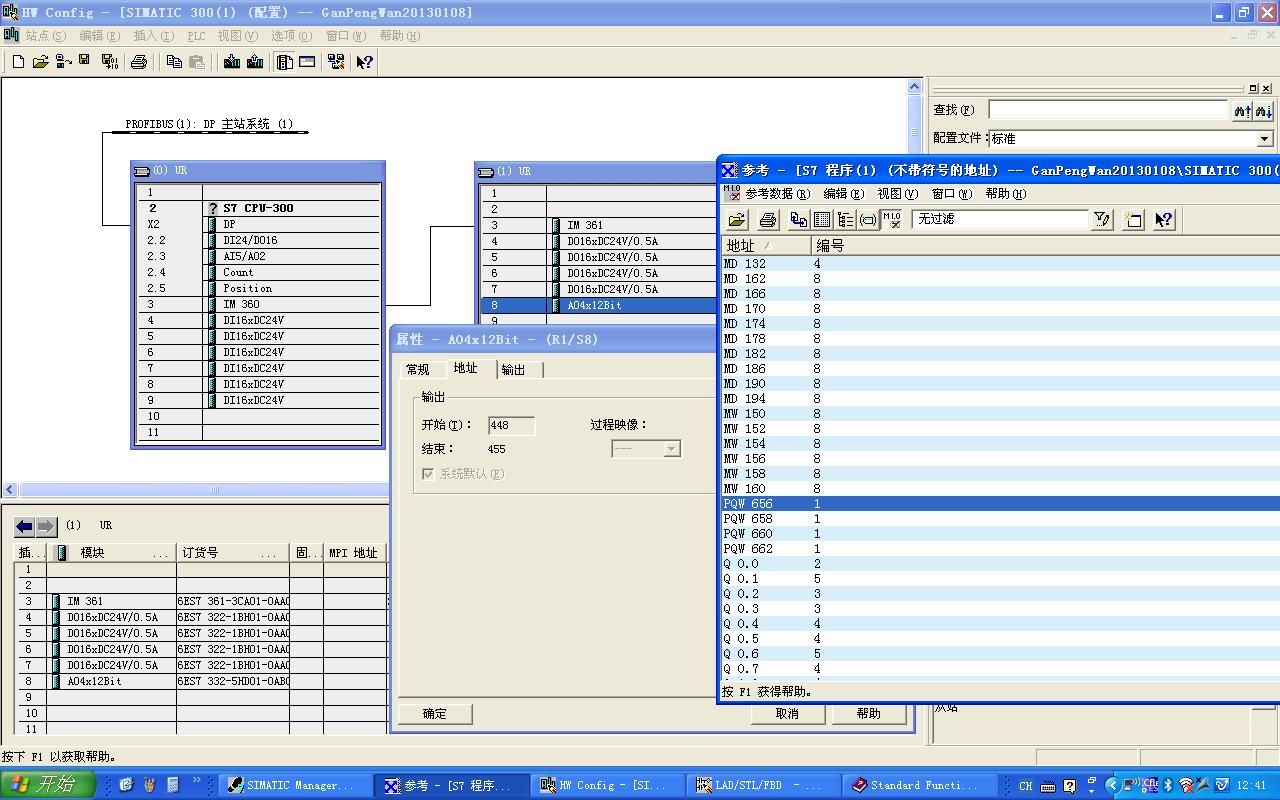Open the 视图 menu in Reference window
1280x800 pixels.
(x=897, y=194)
